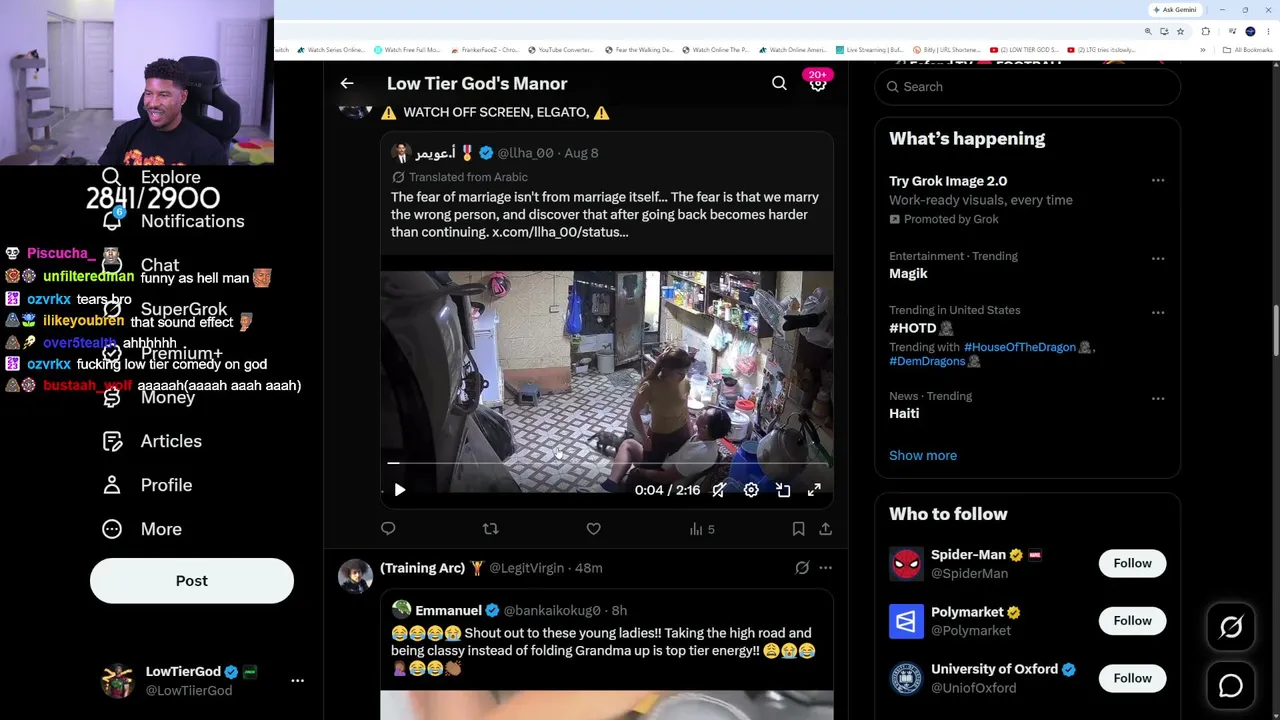This screenshot has height=720, width=1280.
Task: Open Grok icon on the LegitVirgin post
Action: tap(802, 568)
